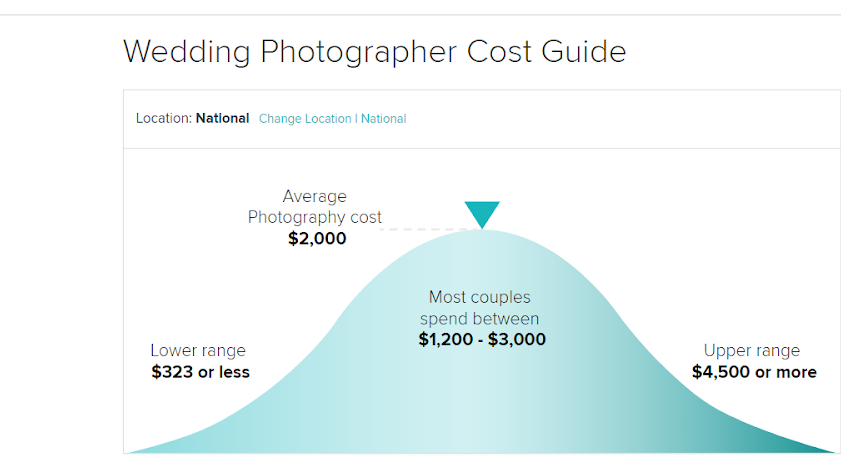Select the bold National location value
The height and width of the screenshot is (473, 841).
pyautogui.click(x=223, y=118)
